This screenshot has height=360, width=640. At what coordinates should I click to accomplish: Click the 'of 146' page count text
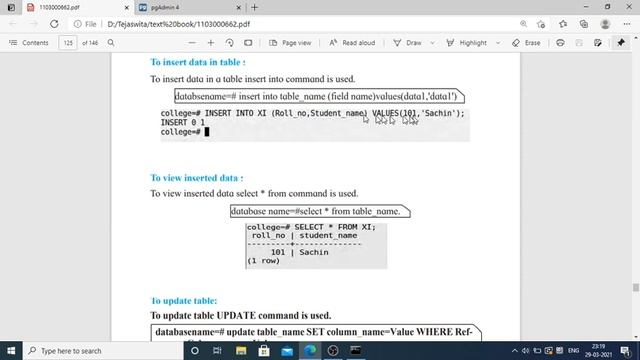90,43
